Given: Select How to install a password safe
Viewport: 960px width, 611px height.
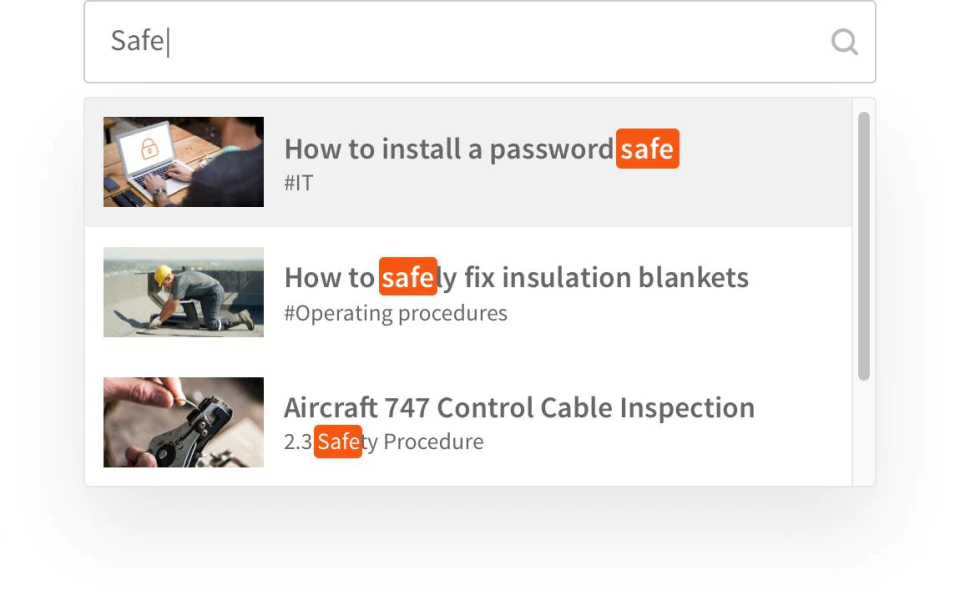Looking at the screenshot, I should pos(481,149).
